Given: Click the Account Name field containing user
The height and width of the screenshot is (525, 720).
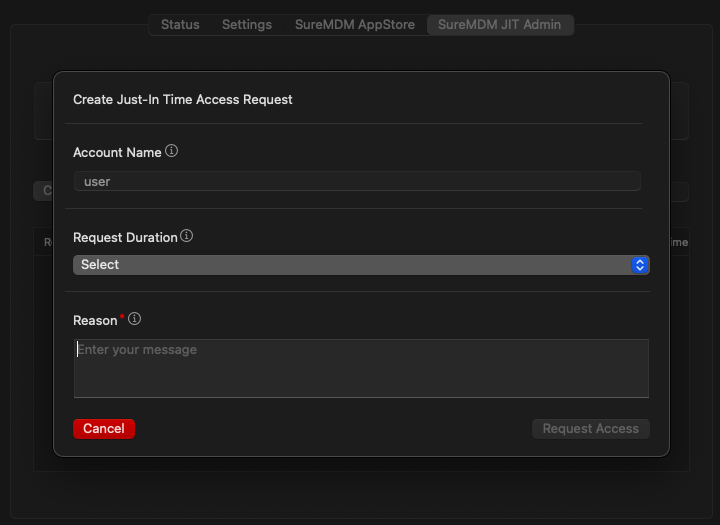Looking at the screenshot, I should pyautogui.click(x=357, y=182).
